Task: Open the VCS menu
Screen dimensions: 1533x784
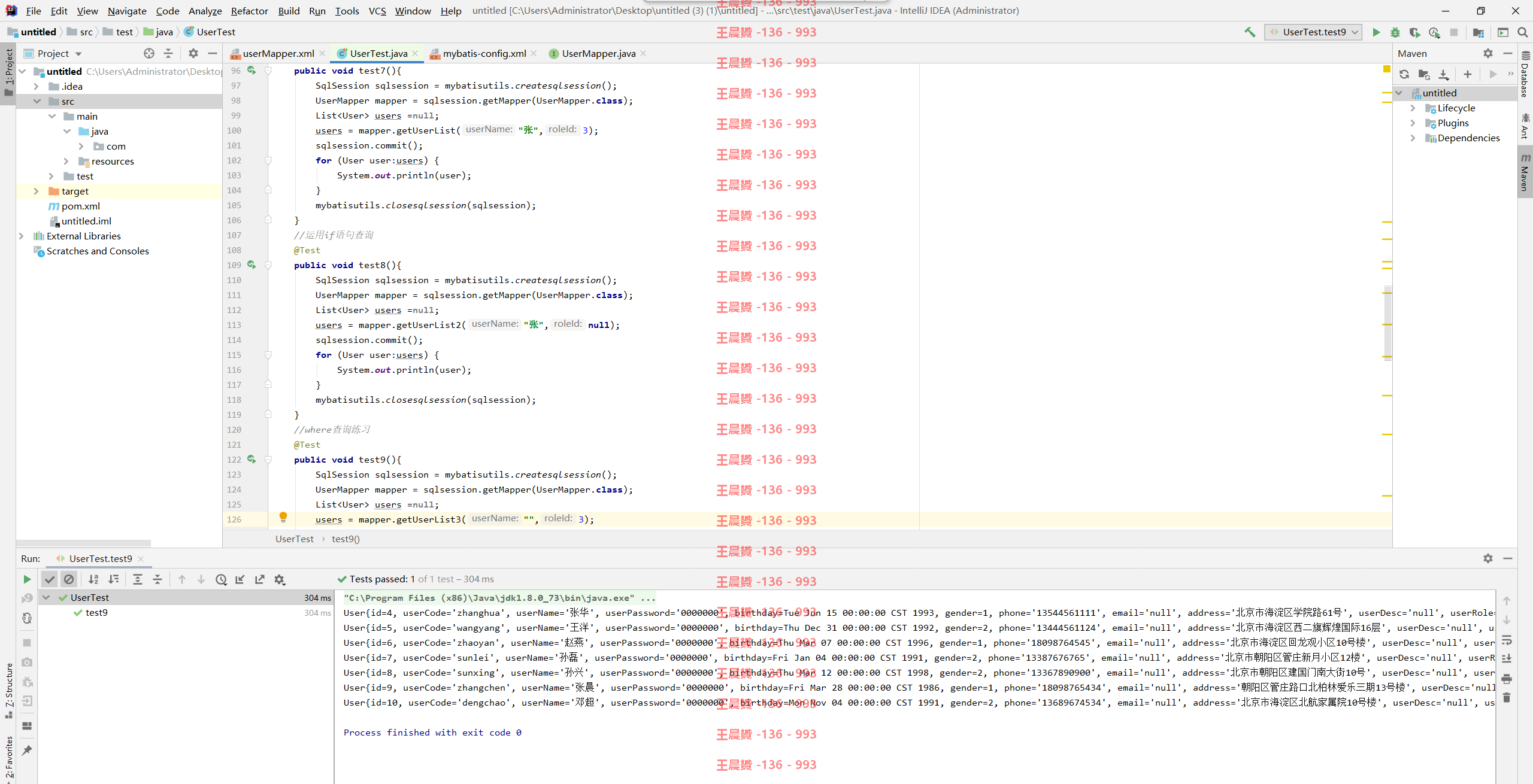Action: tap(377, 11)
